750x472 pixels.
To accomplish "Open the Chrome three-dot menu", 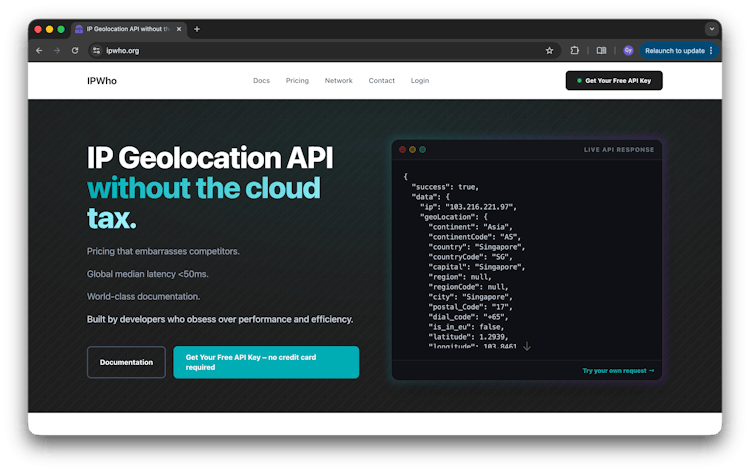I will 711,50.
